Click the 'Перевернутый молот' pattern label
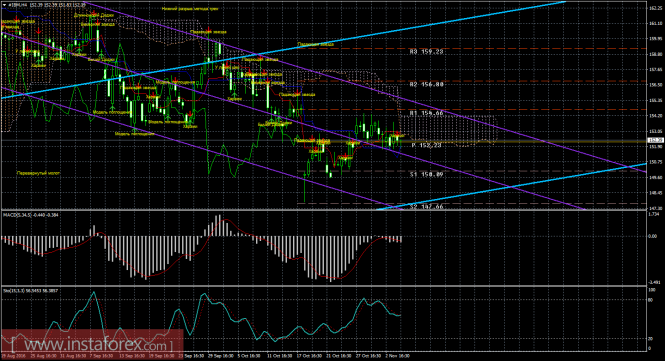The height and width of the screenshot is (361, 665). pyautogui.click(x=38, y=173)
